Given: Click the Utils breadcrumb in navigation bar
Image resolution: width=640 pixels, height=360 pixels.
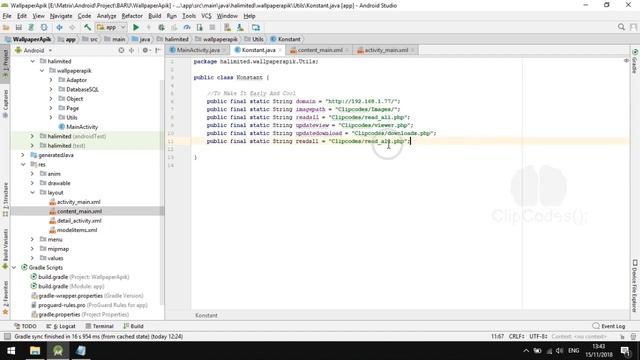Looking at the screenshot, I should pos(254,39).
